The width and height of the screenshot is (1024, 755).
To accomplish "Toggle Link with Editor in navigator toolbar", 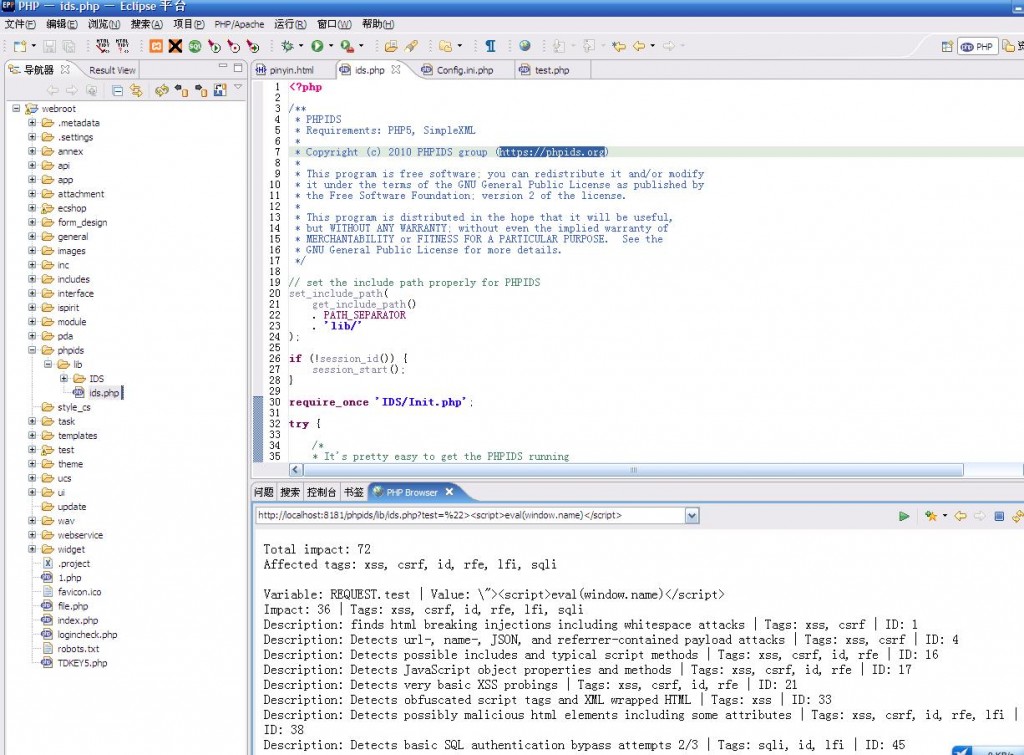I will [137, 91].
